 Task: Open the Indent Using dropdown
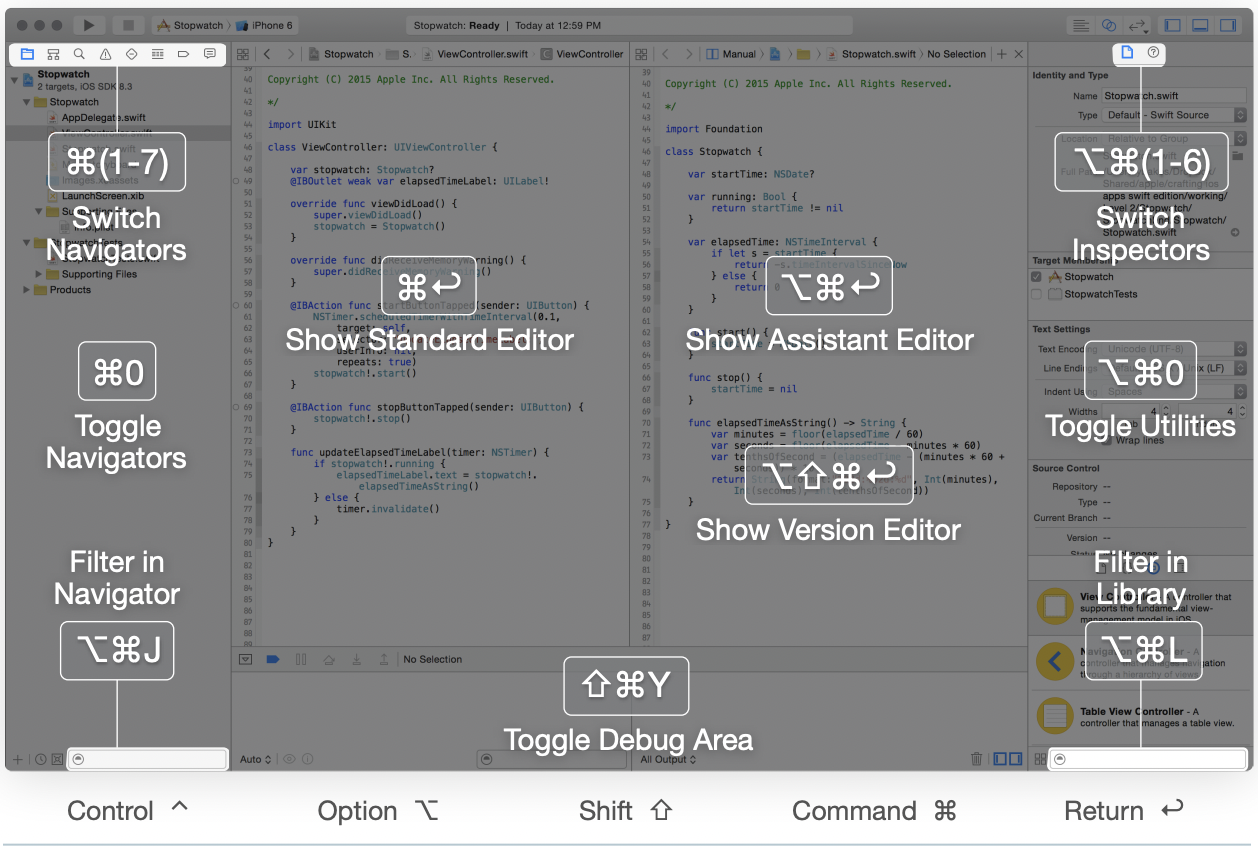click(x=1174, y=392)
